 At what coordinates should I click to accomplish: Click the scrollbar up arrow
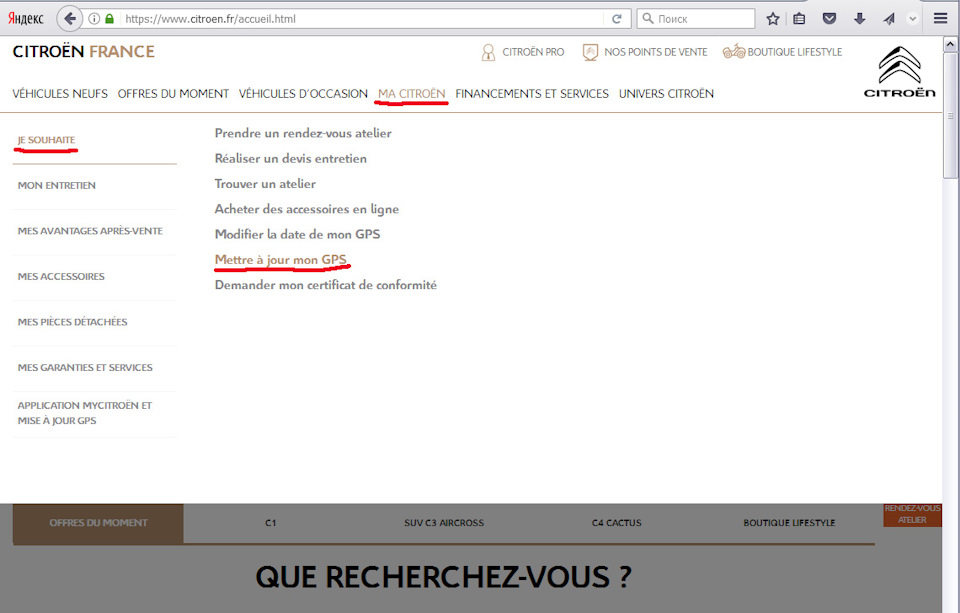click(950, 44)
